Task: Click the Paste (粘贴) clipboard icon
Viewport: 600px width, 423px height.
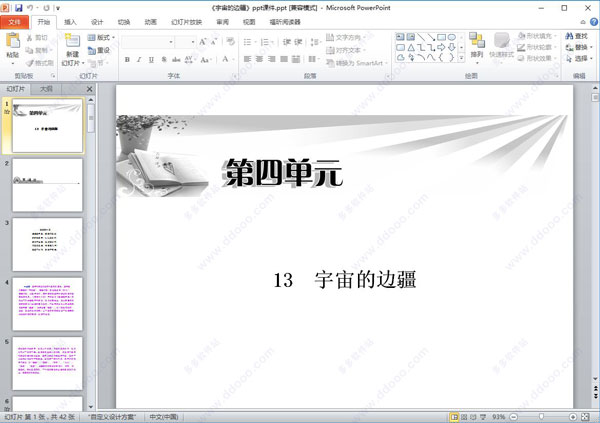Action: coord(13,40)
